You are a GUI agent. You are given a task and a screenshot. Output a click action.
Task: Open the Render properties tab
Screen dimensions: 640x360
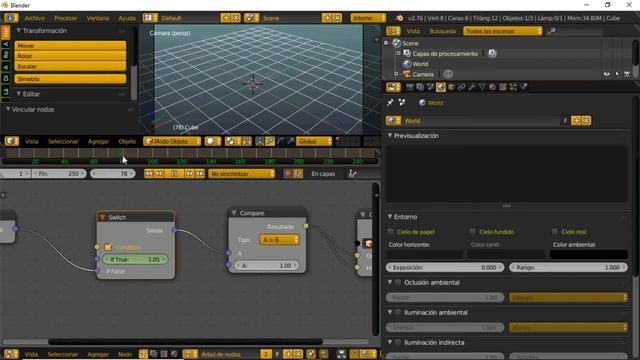tap(410, 87)
